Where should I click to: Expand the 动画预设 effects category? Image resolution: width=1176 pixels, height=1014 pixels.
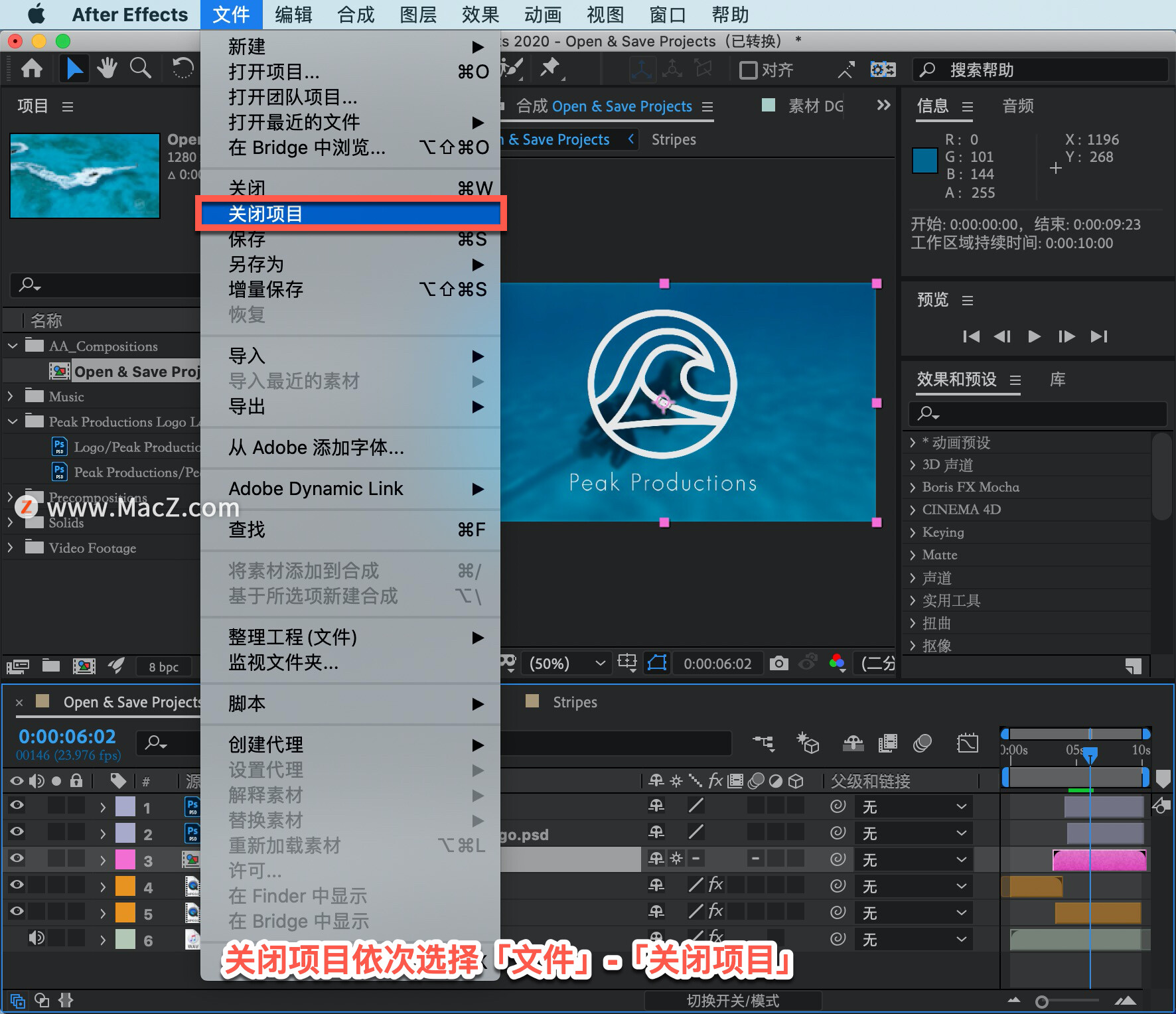[913, 443]
